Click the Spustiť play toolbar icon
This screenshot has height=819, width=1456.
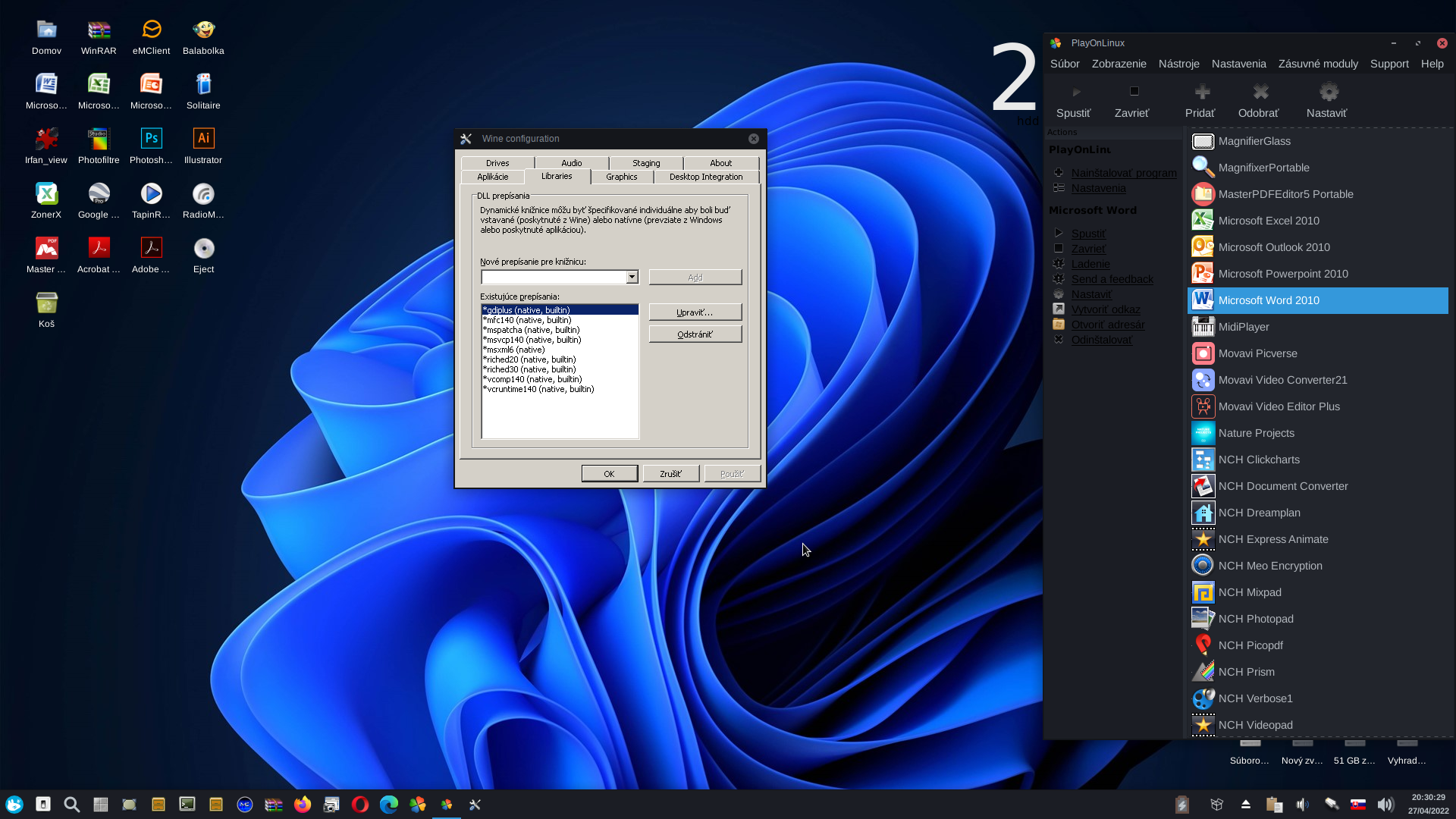pos(1075,93)
